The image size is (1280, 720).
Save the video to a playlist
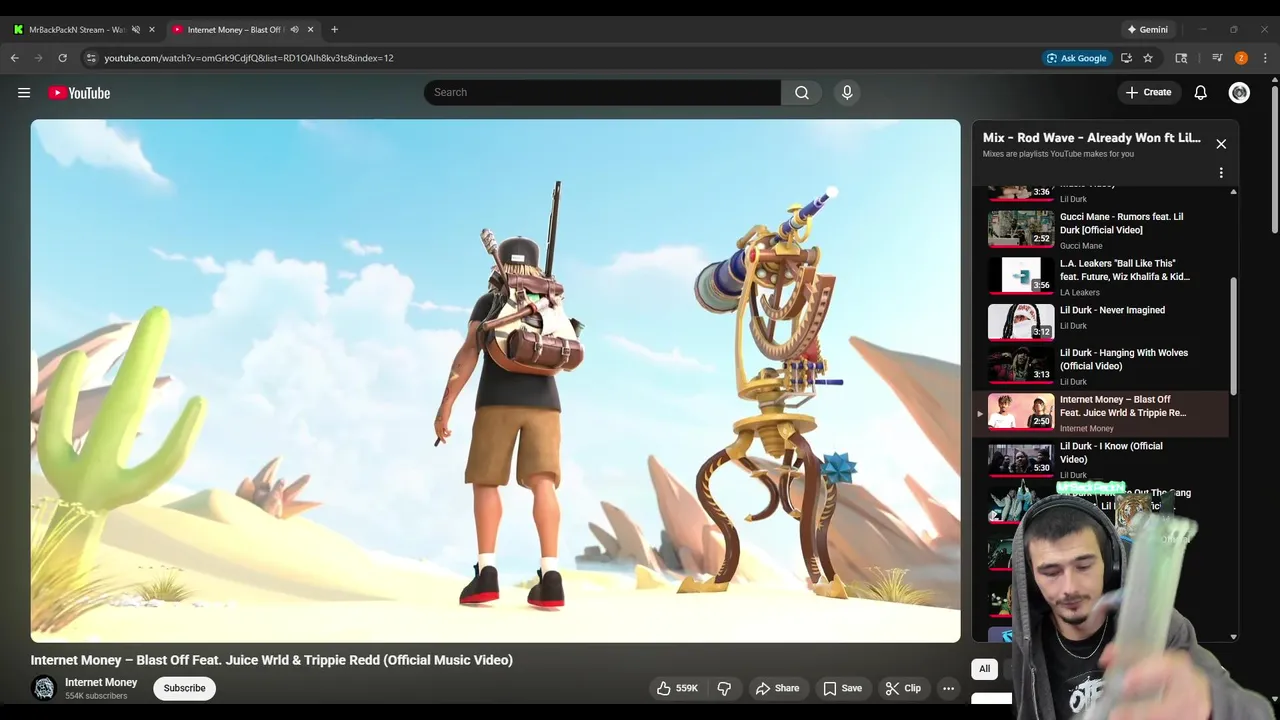coord(842,688)
